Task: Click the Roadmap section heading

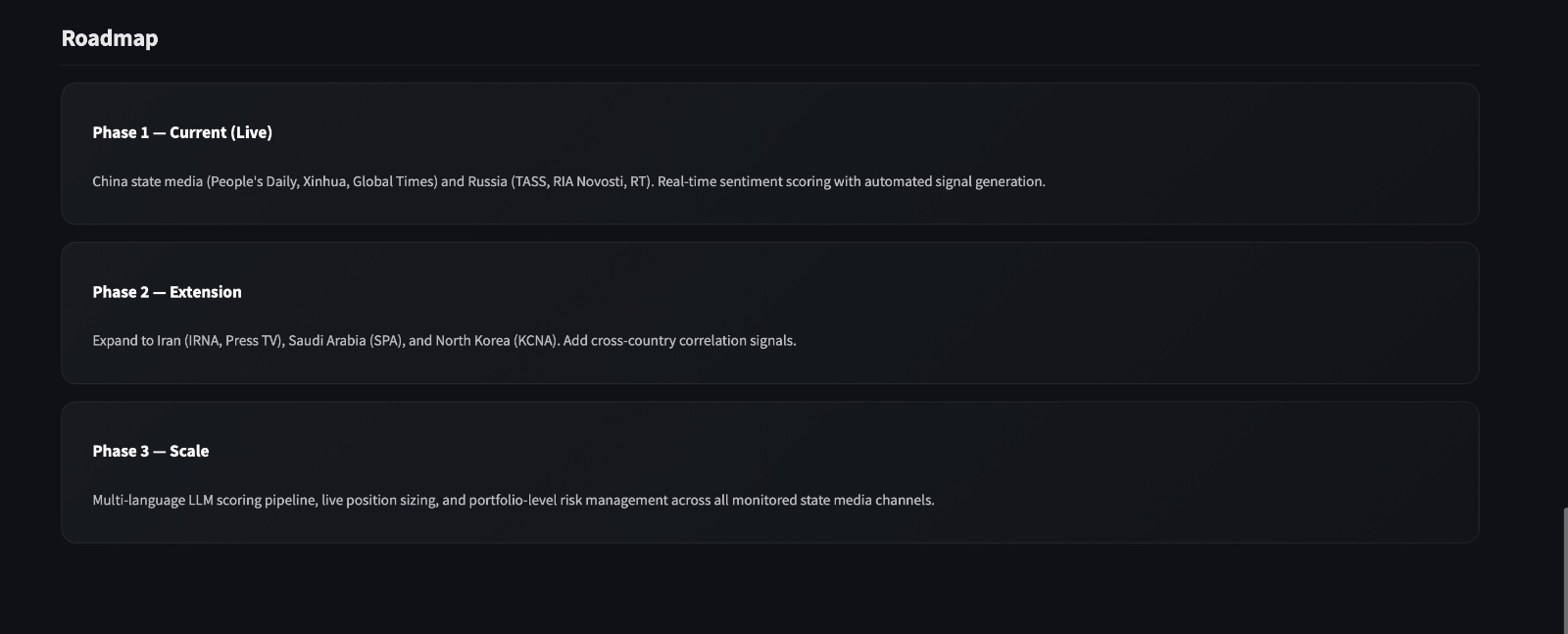Action: tap(110, 38)
